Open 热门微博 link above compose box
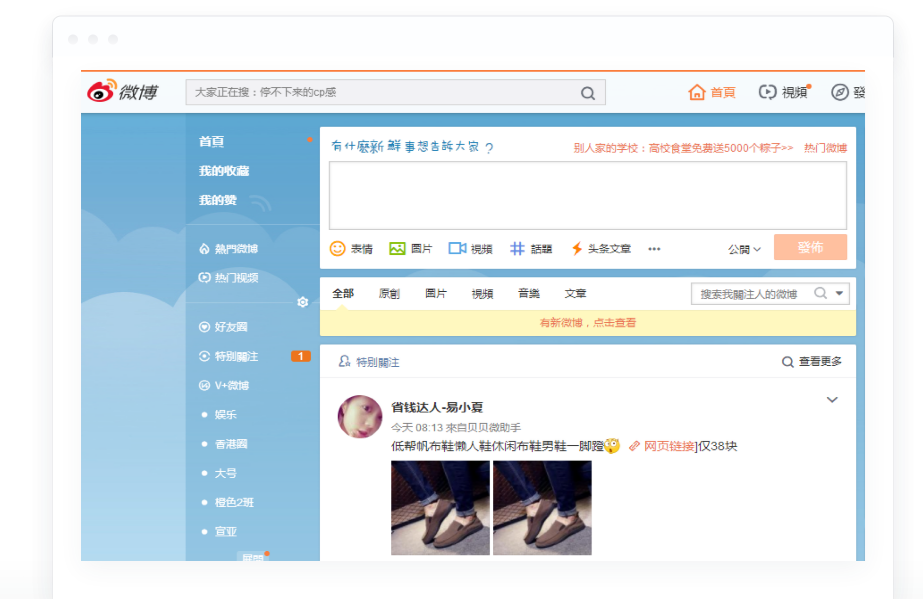 [x=825, y=148]
